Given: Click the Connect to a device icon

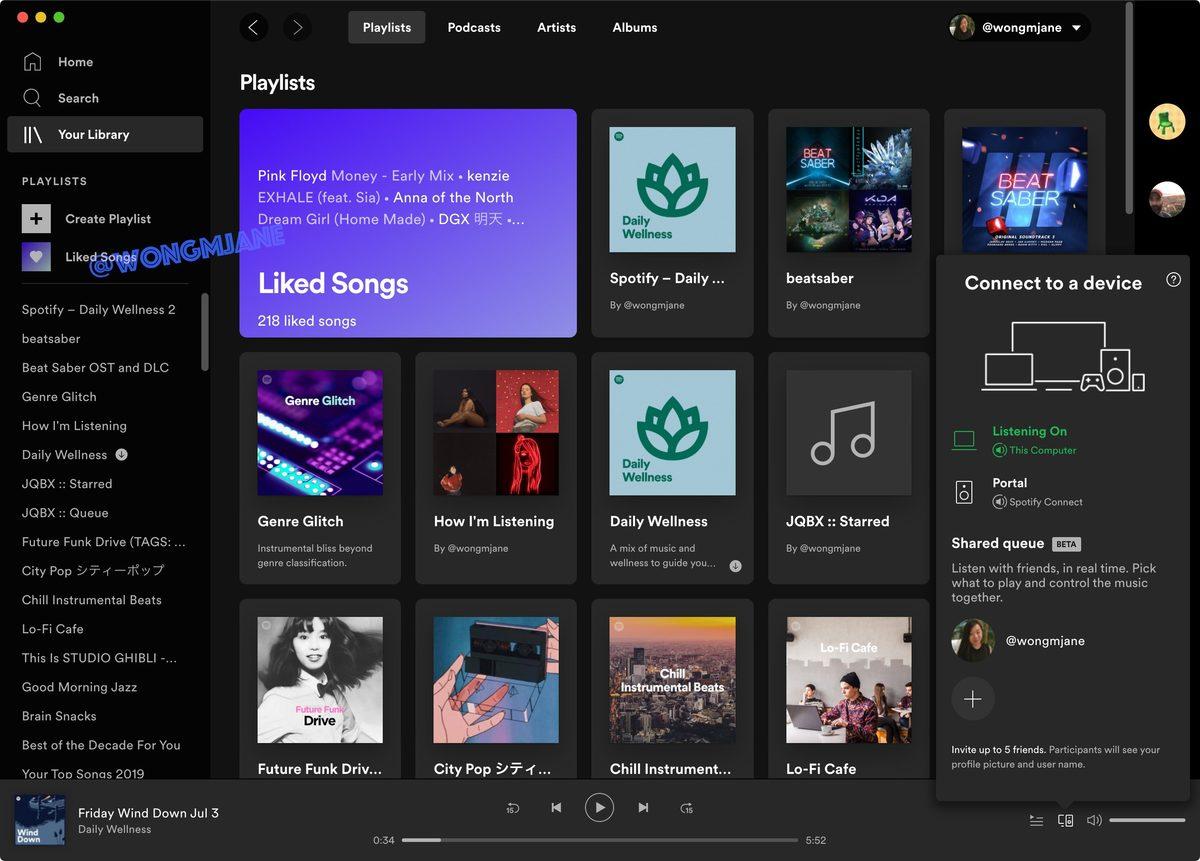Looking at the screenshot, I should tap(1065, 820).
